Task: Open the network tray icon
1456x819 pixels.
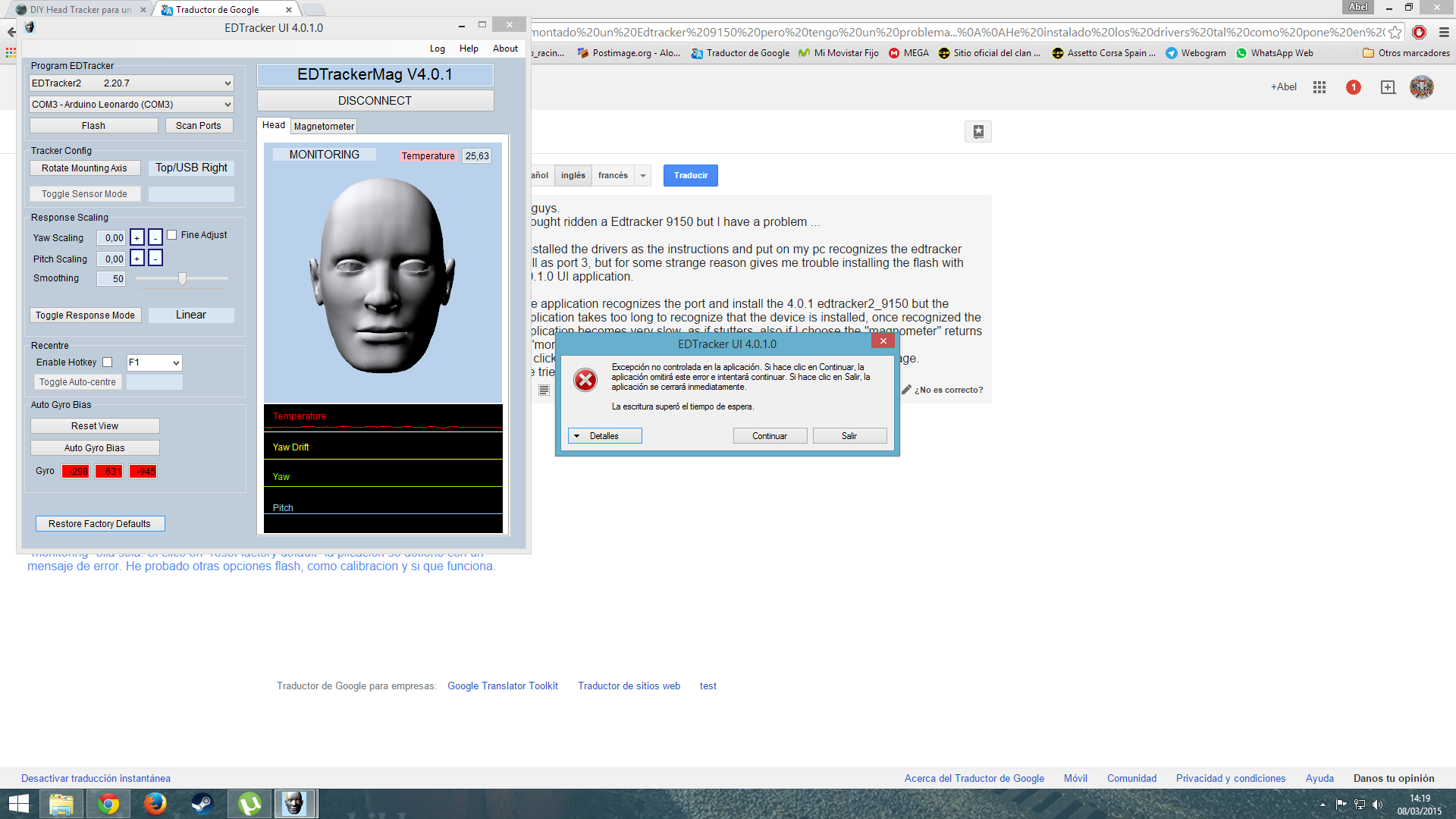Action: (1360, 805)
